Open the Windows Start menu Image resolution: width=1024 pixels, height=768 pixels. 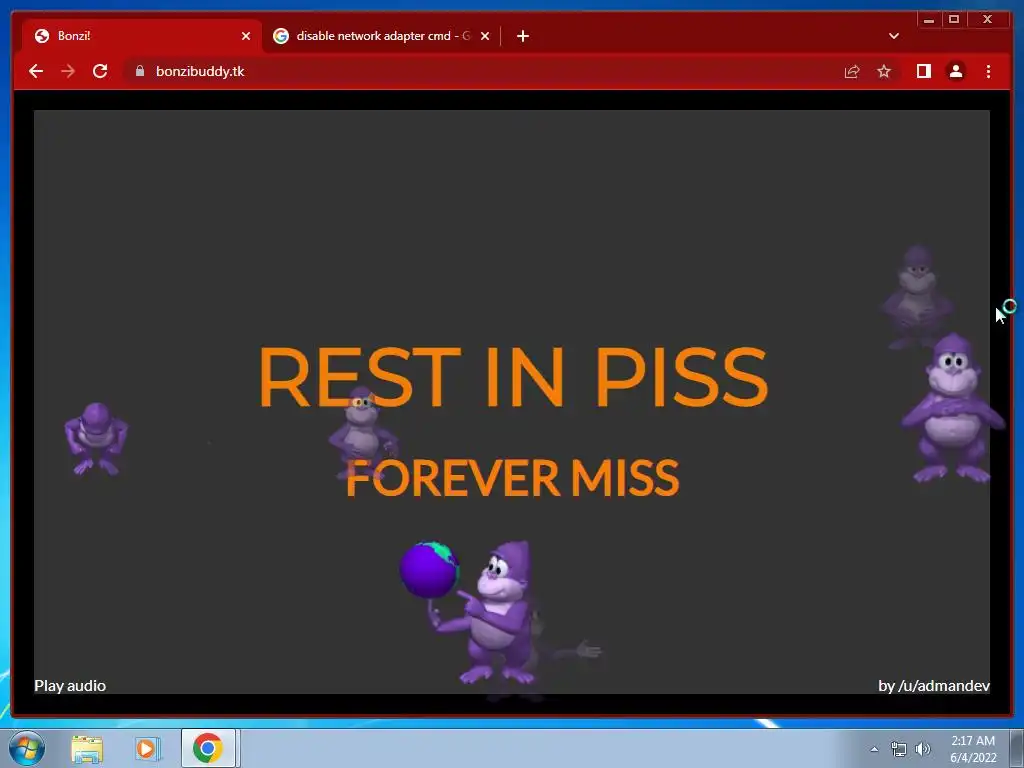coord(27,748)
